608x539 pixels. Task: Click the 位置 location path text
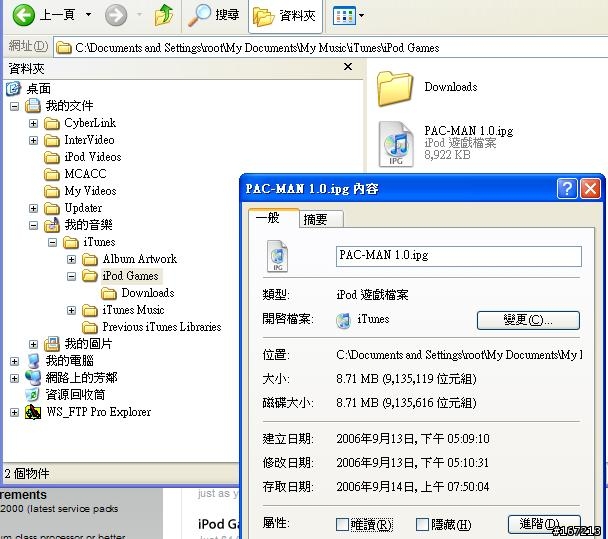pyautogui.click(x=459, y=355)
